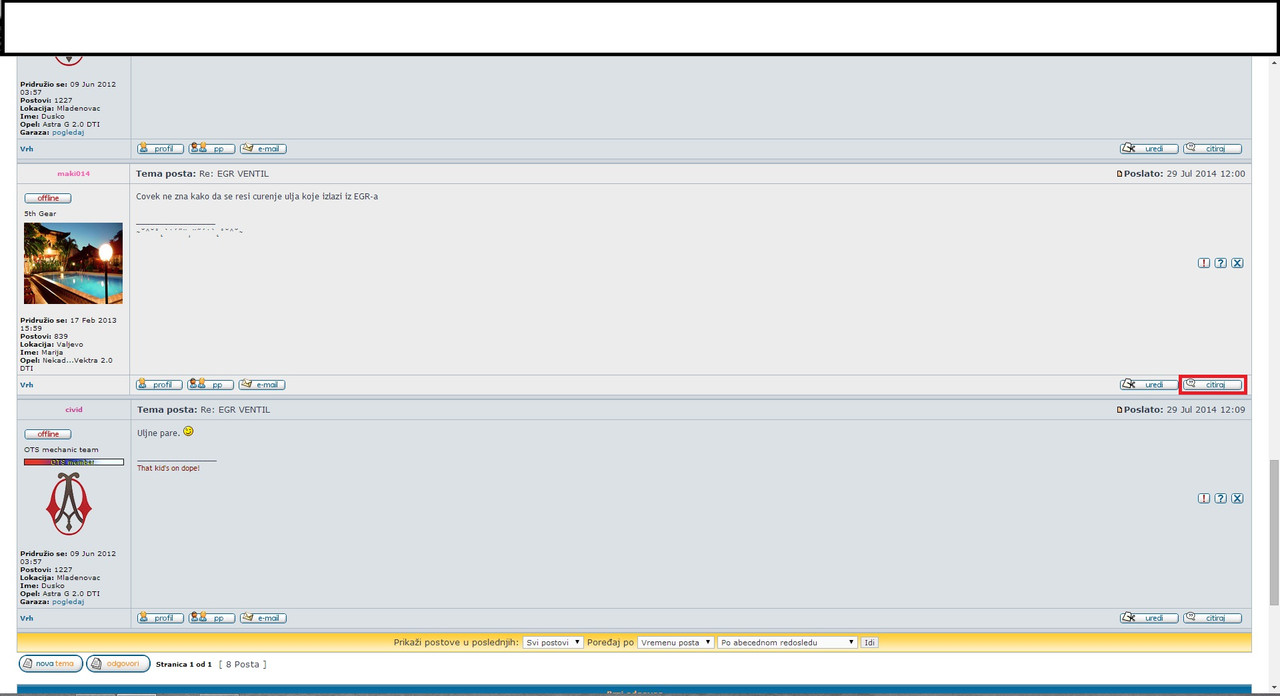The width and height of the screenshot is (1280, 696).
Task: Click the e-mail button in maki014's post
Action: [262, 385]
